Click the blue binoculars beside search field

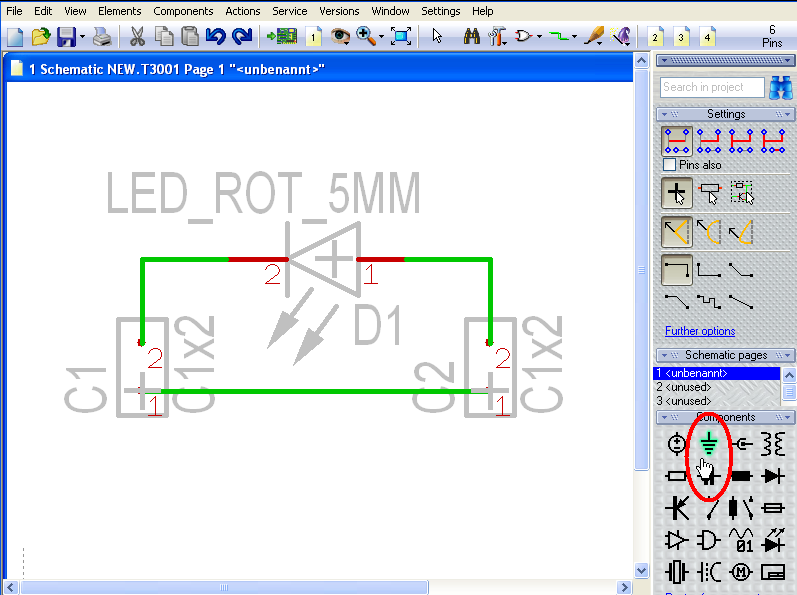[x=781, y=87]
